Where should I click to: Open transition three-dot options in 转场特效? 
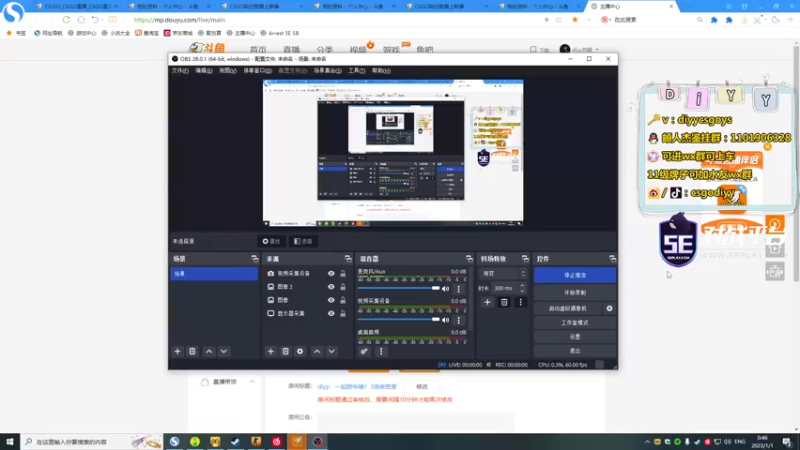click(520, 302)
